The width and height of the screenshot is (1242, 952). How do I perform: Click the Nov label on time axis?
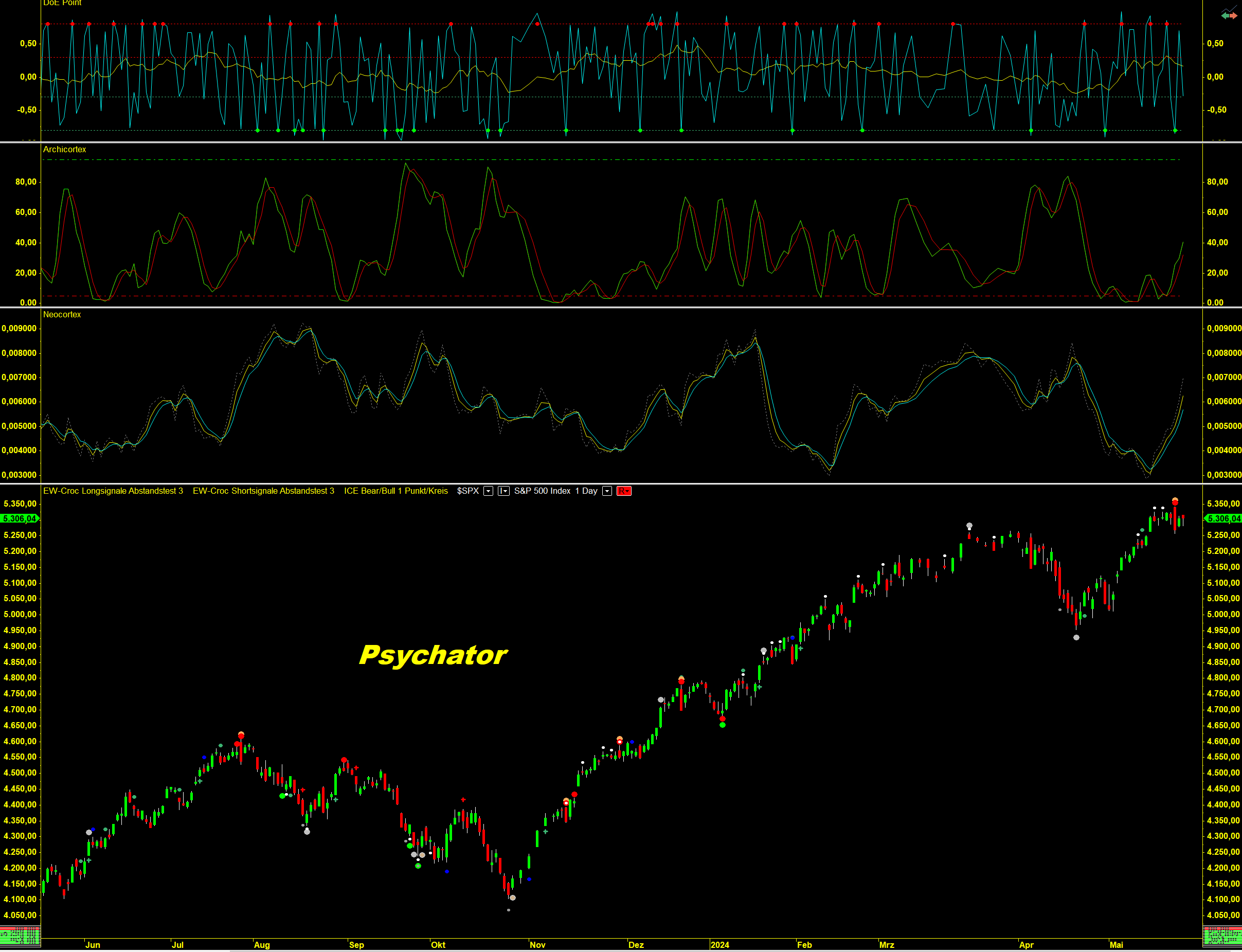pos(537,945)
